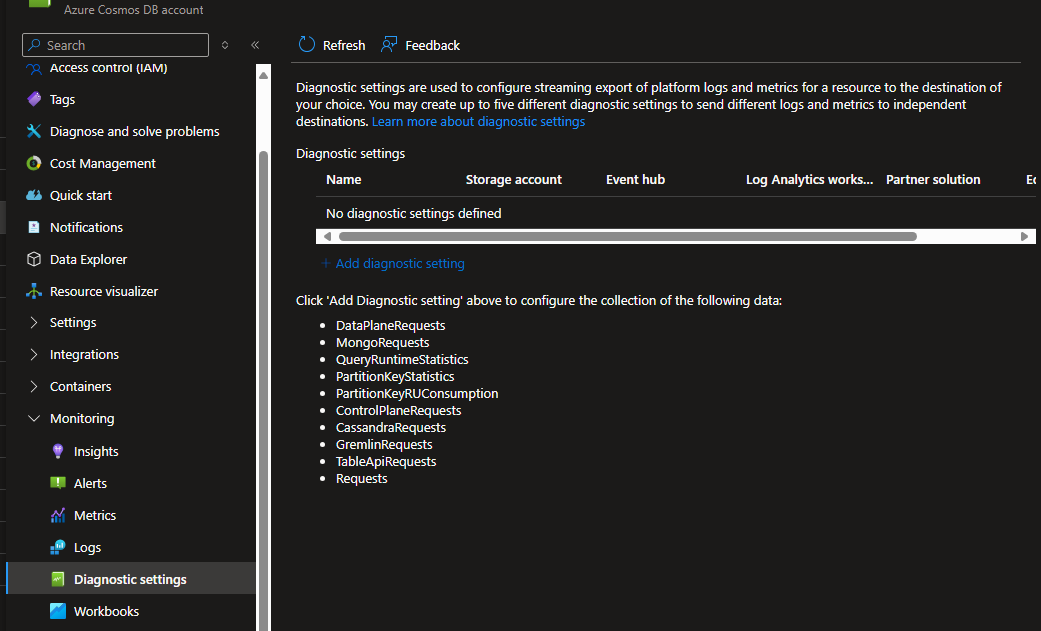The width and height of the screenshot is (1041, 631).
Task: Click the Diagnose and solve problems icon
Action: [x=34, y=131]
